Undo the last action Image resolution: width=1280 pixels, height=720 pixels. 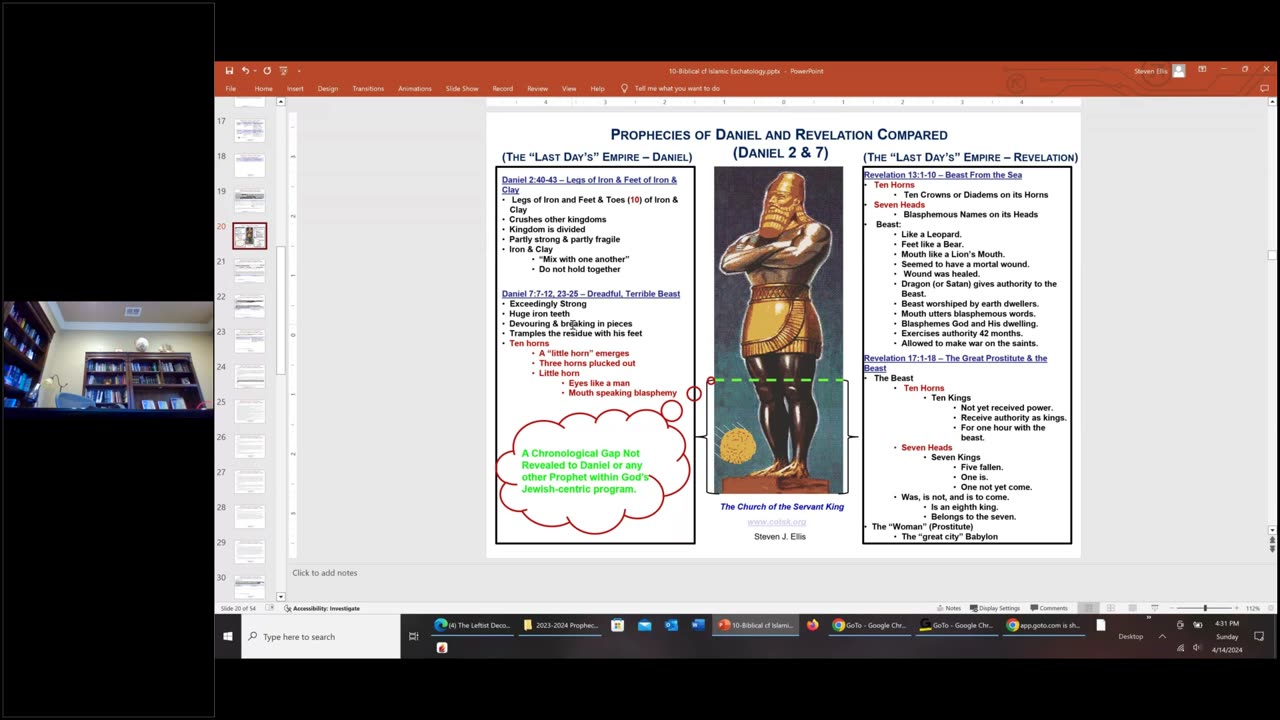tap(245, 71)
